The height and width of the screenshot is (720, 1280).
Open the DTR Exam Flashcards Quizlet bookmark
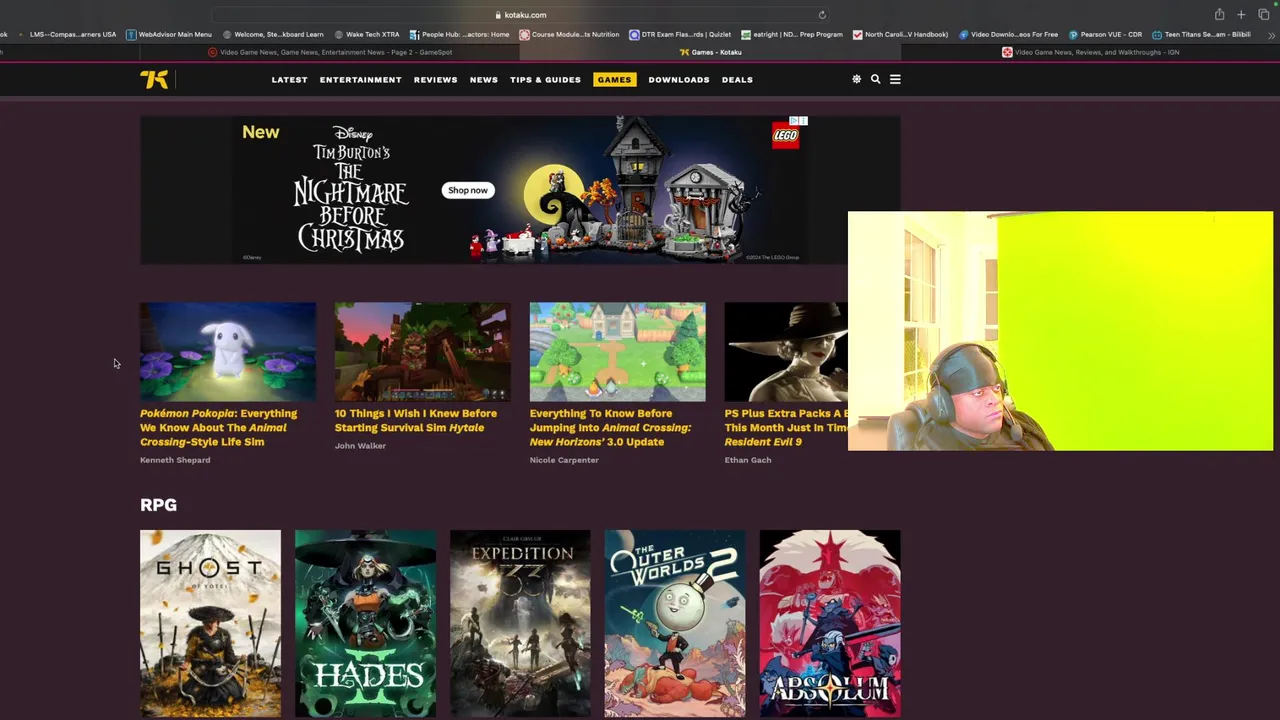coord(680,34)
